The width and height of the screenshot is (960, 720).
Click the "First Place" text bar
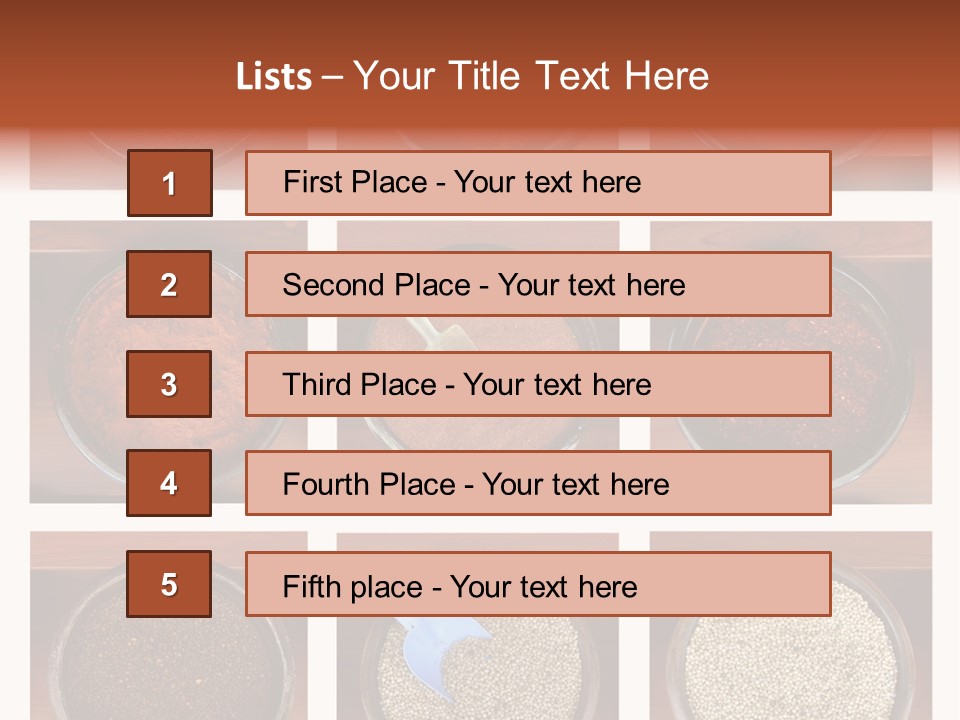pos(538,183)
